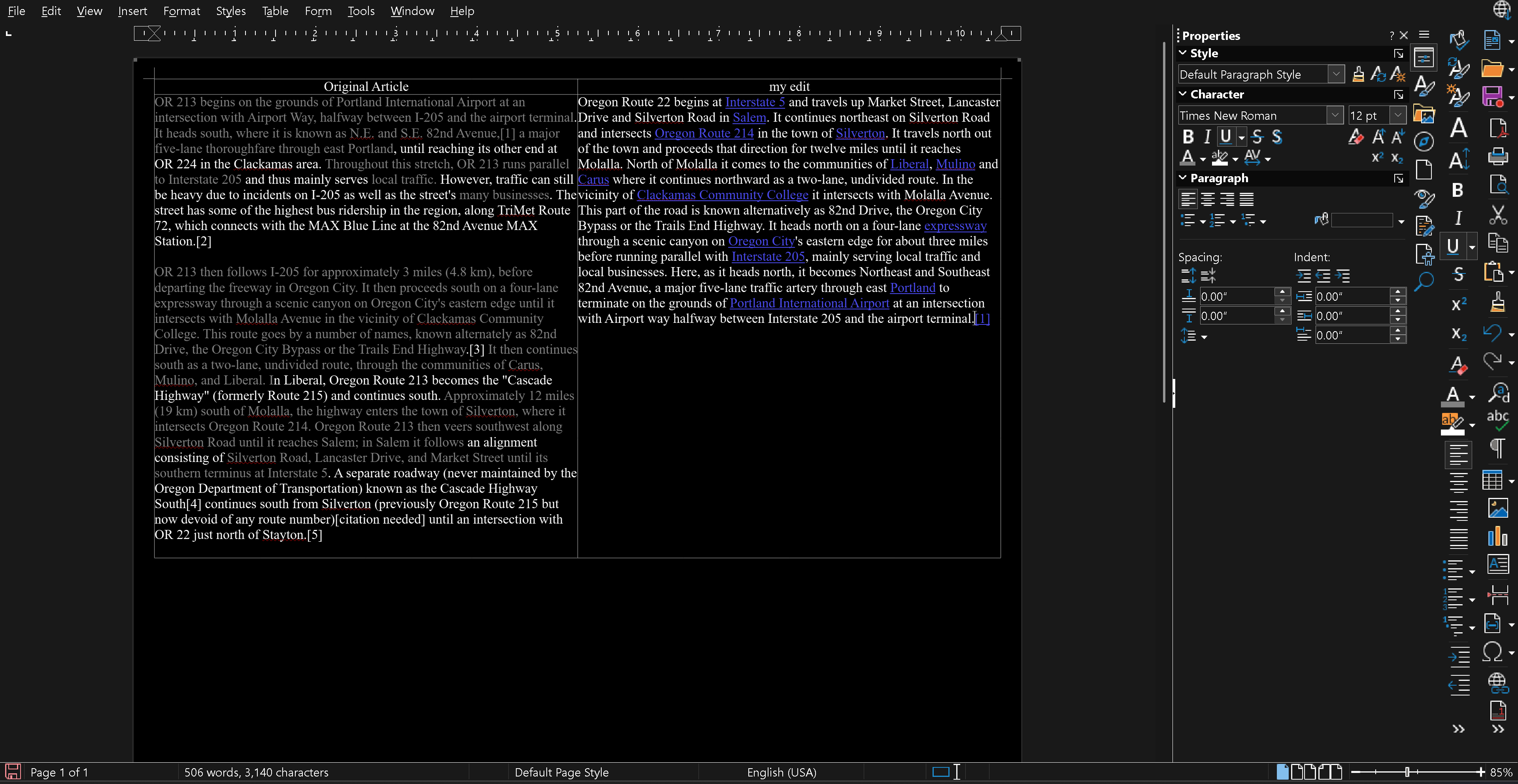
Task: Click the Copy toolbar icon
Action: pos(1497,243)
